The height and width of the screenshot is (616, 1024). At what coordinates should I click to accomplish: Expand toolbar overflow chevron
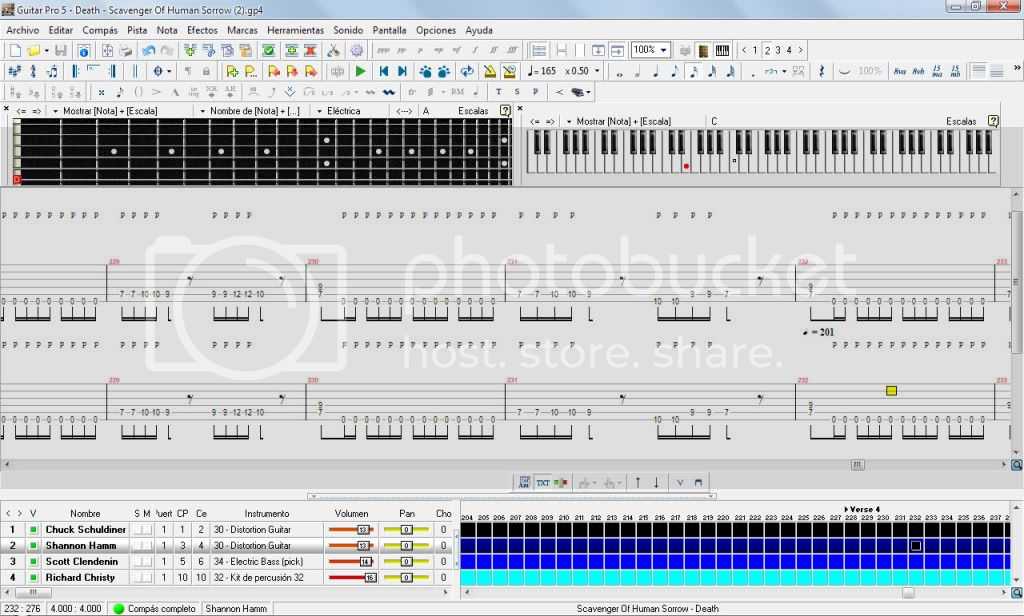[x=1016, y=68]
